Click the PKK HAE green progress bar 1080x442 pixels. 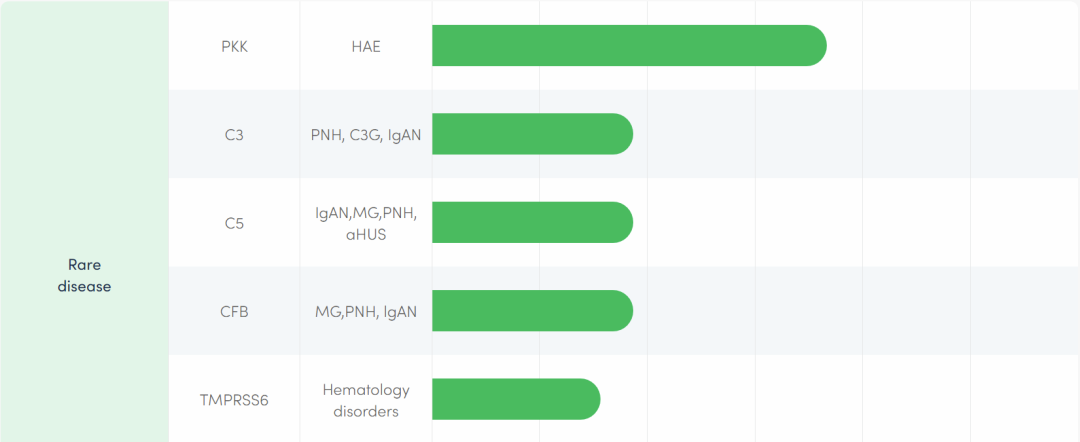click(620, 46)
